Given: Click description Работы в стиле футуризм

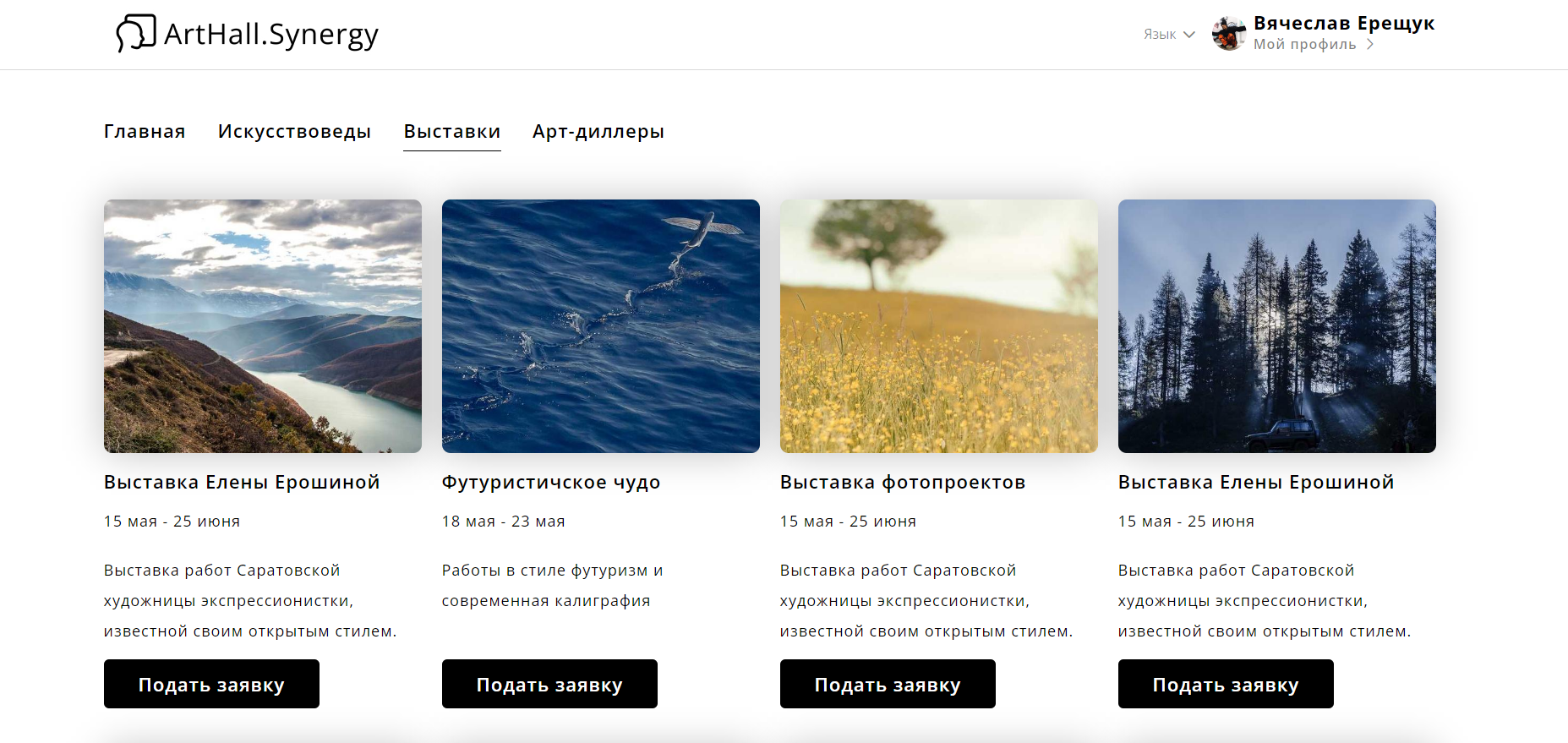Looking at the screenshot, I should 553,586.
